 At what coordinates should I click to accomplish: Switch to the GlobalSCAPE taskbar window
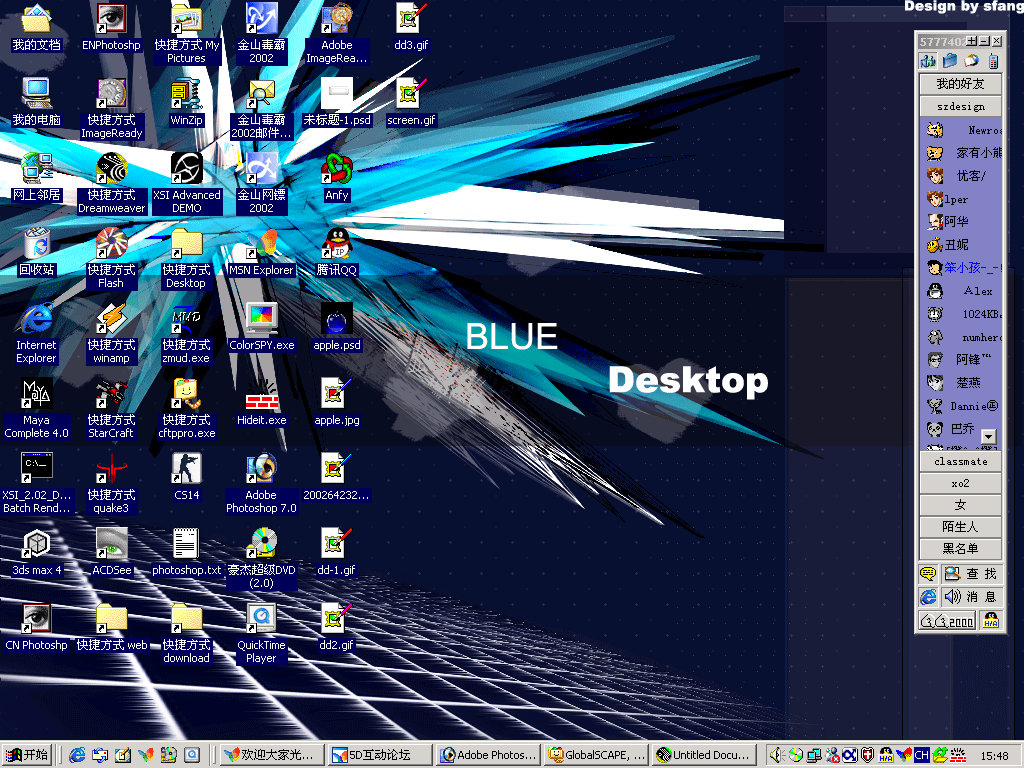pyautogui.click(x=597, y=755)
